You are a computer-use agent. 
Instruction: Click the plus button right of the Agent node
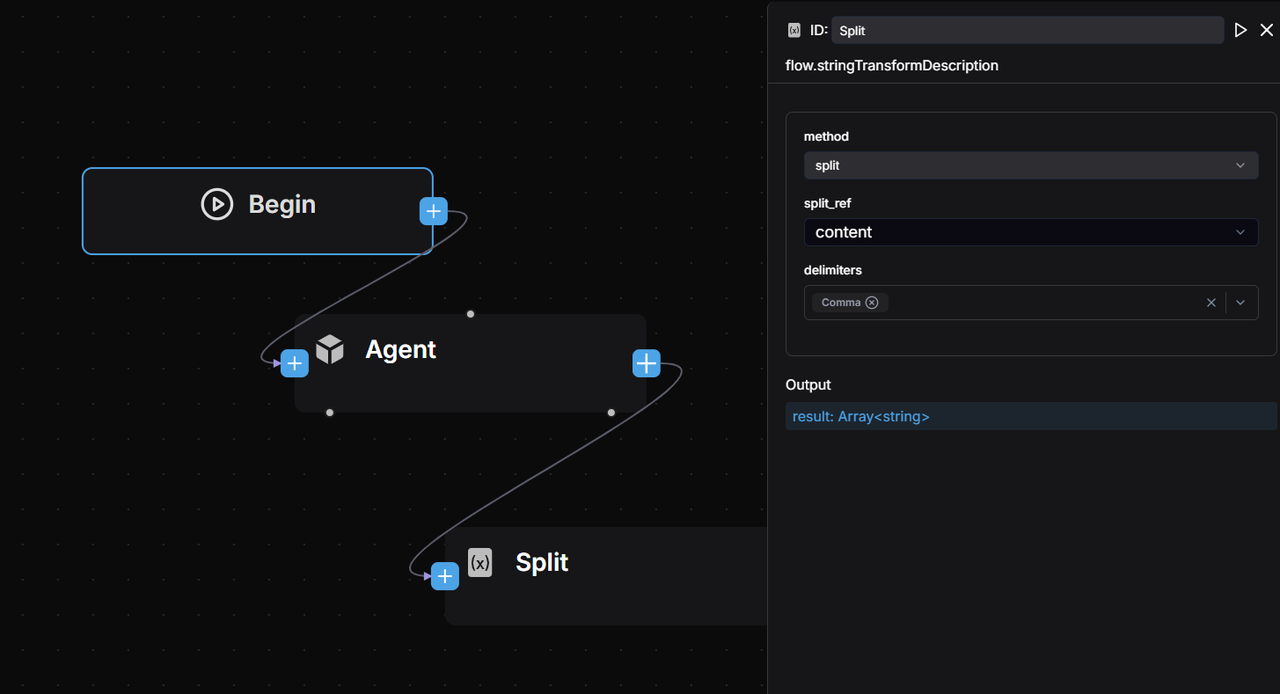click(x=646, y=363)
